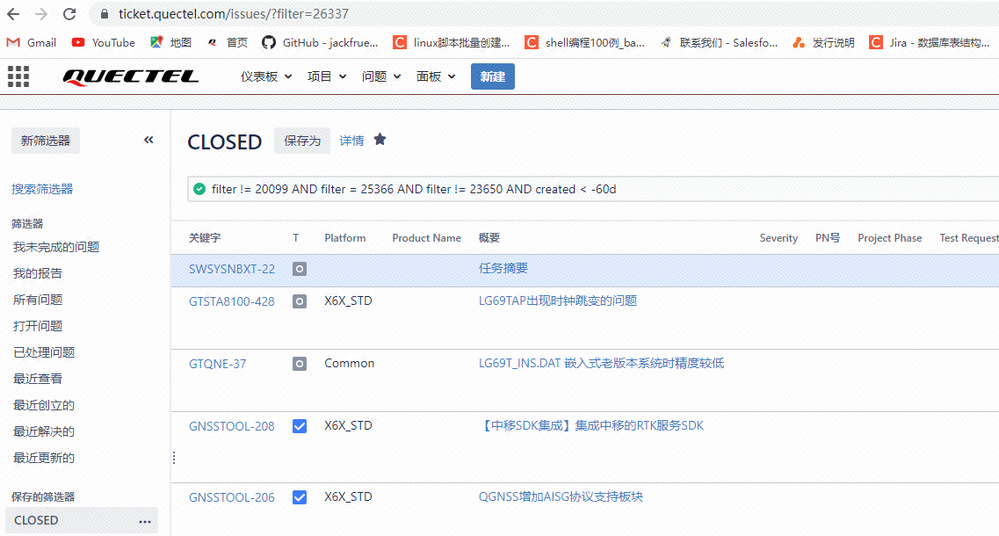Sort by Platform column header

[345, 238]
